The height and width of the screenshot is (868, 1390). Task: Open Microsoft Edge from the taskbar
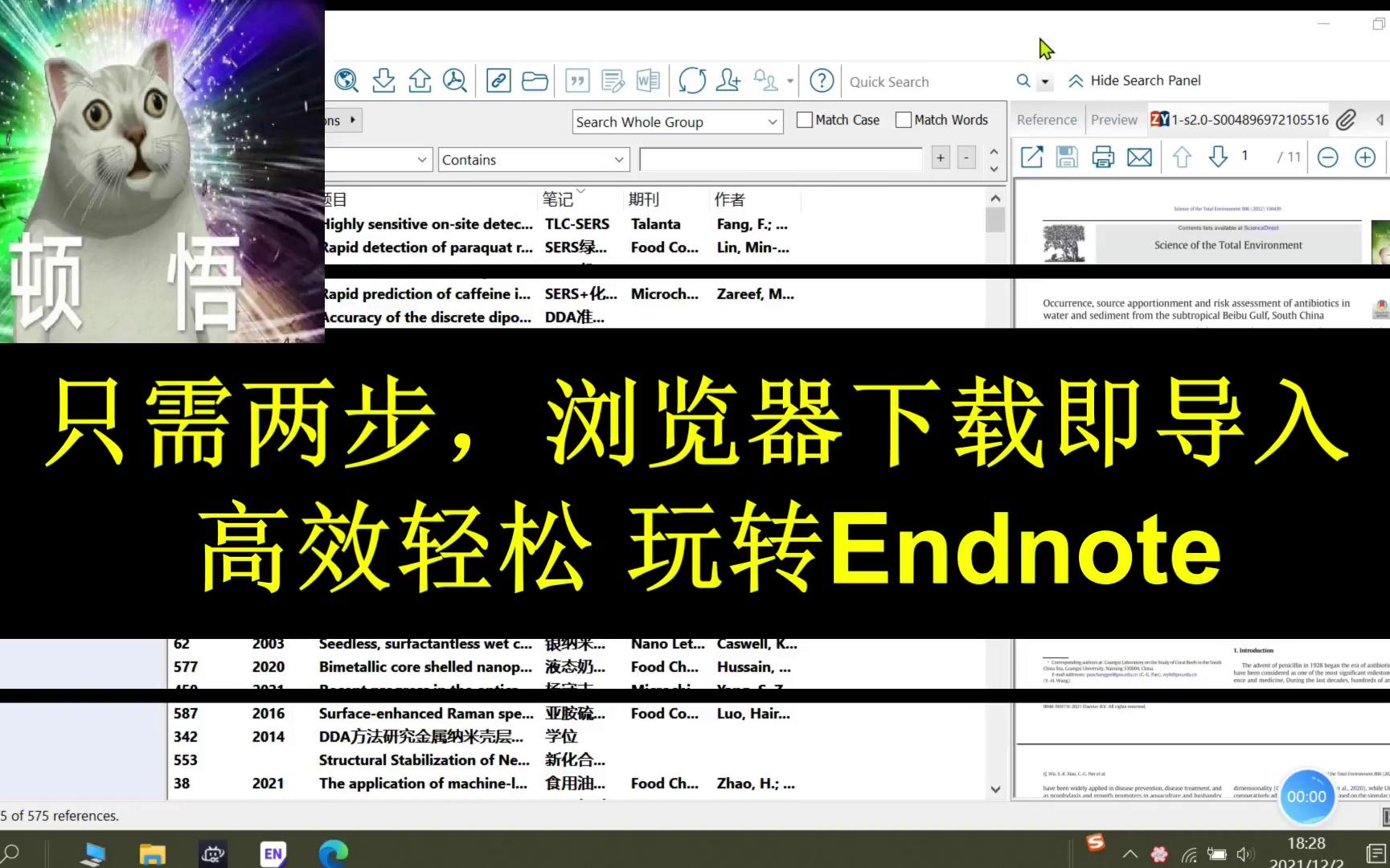click(333, 854)
